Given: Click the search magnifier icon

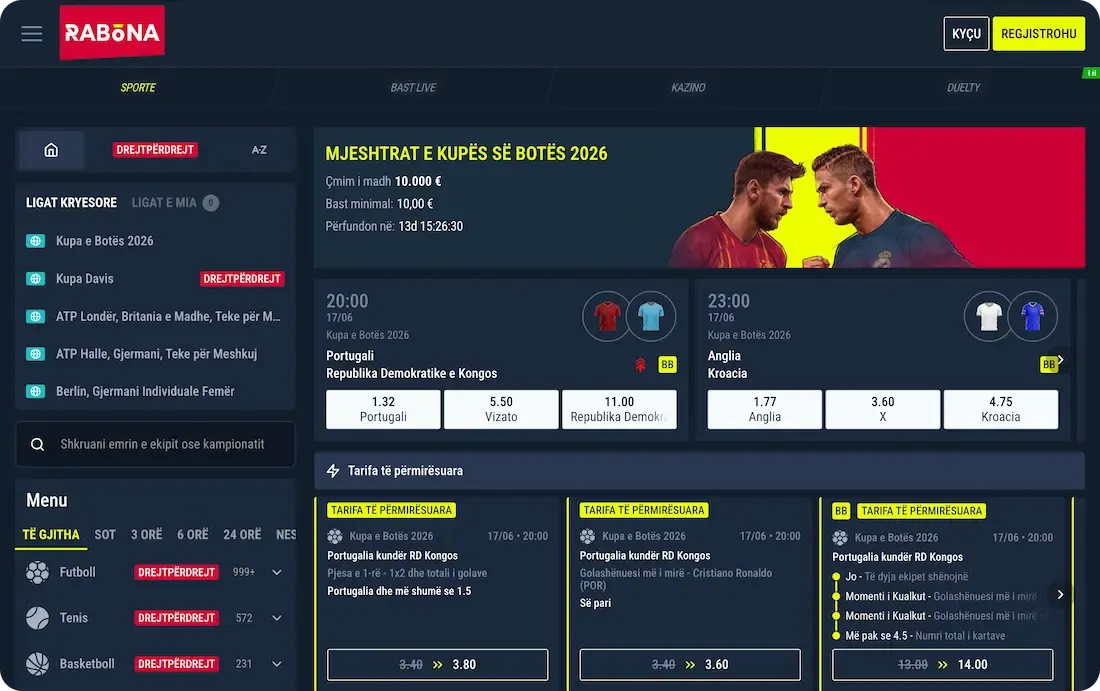Looking at the screenshot, I should pyautogui.click(x=38, y=444).
